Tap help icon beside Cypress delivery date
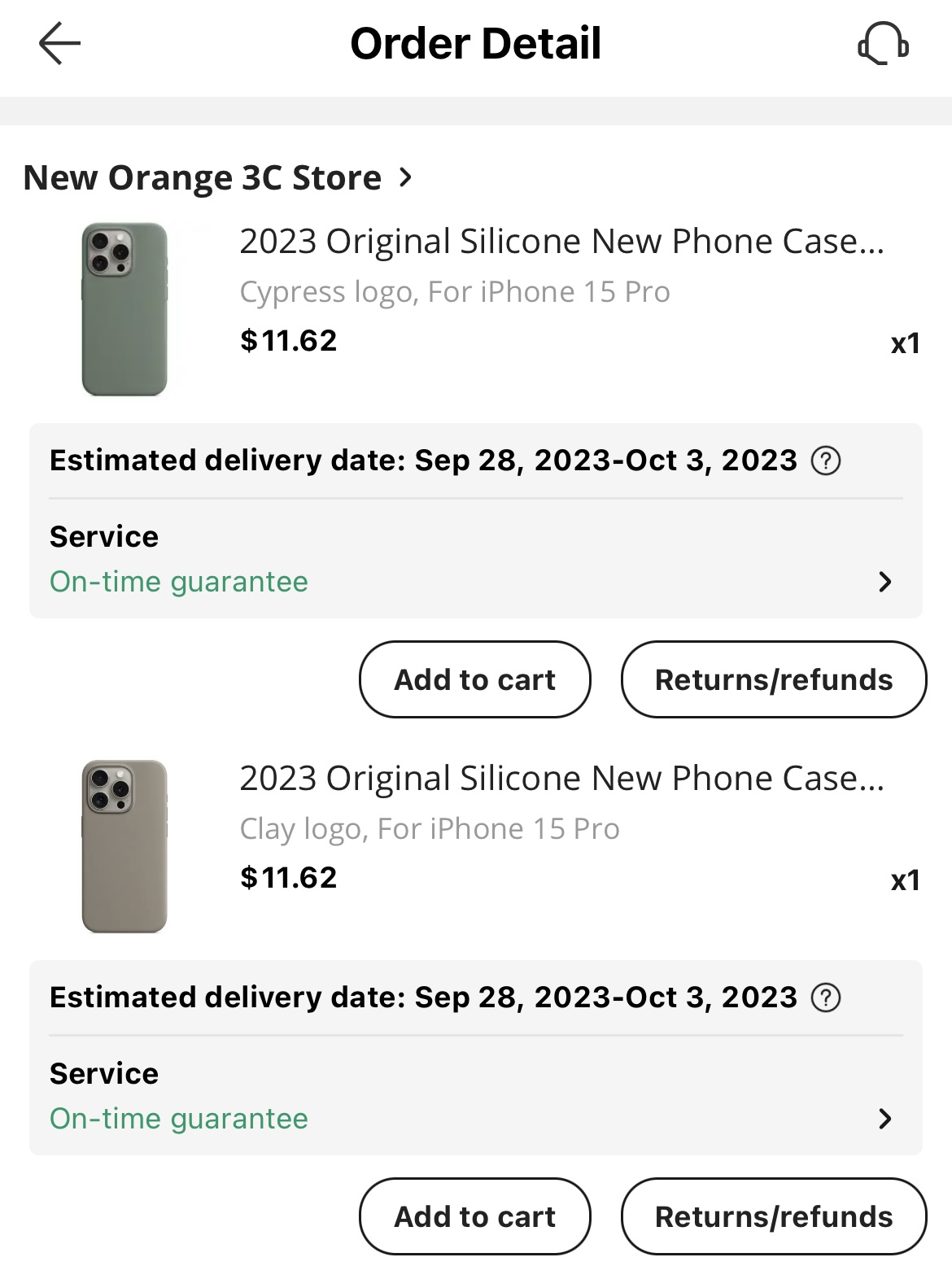 [x=826, y=461]
